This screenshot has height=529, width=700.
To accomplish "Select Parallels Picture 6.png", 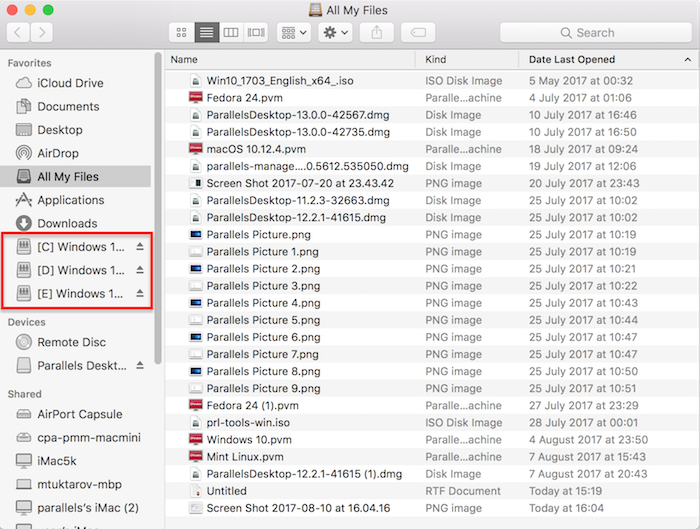I will coord(432,337).
